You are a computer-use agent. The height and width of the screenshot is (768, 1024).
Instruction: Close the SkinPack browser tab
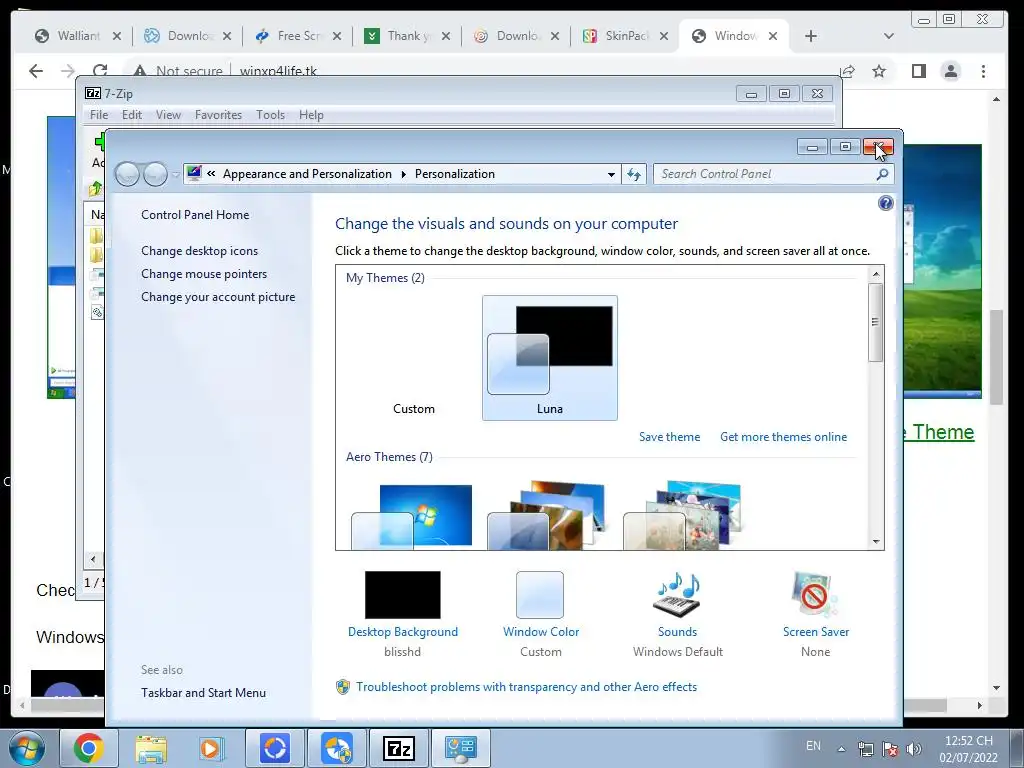664,36
